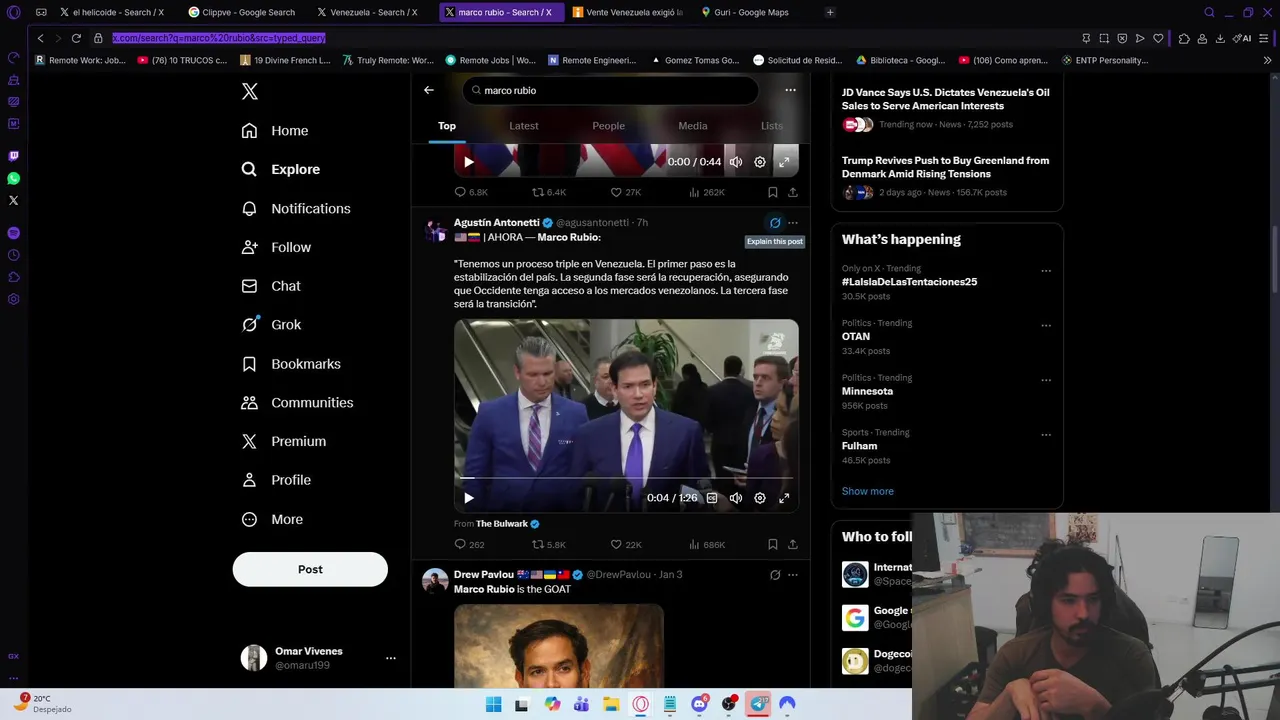This screenshot has height=720, width=1280.
Task: Click Grok explain icon on Agustín Antonetti post
Action: 775,223
